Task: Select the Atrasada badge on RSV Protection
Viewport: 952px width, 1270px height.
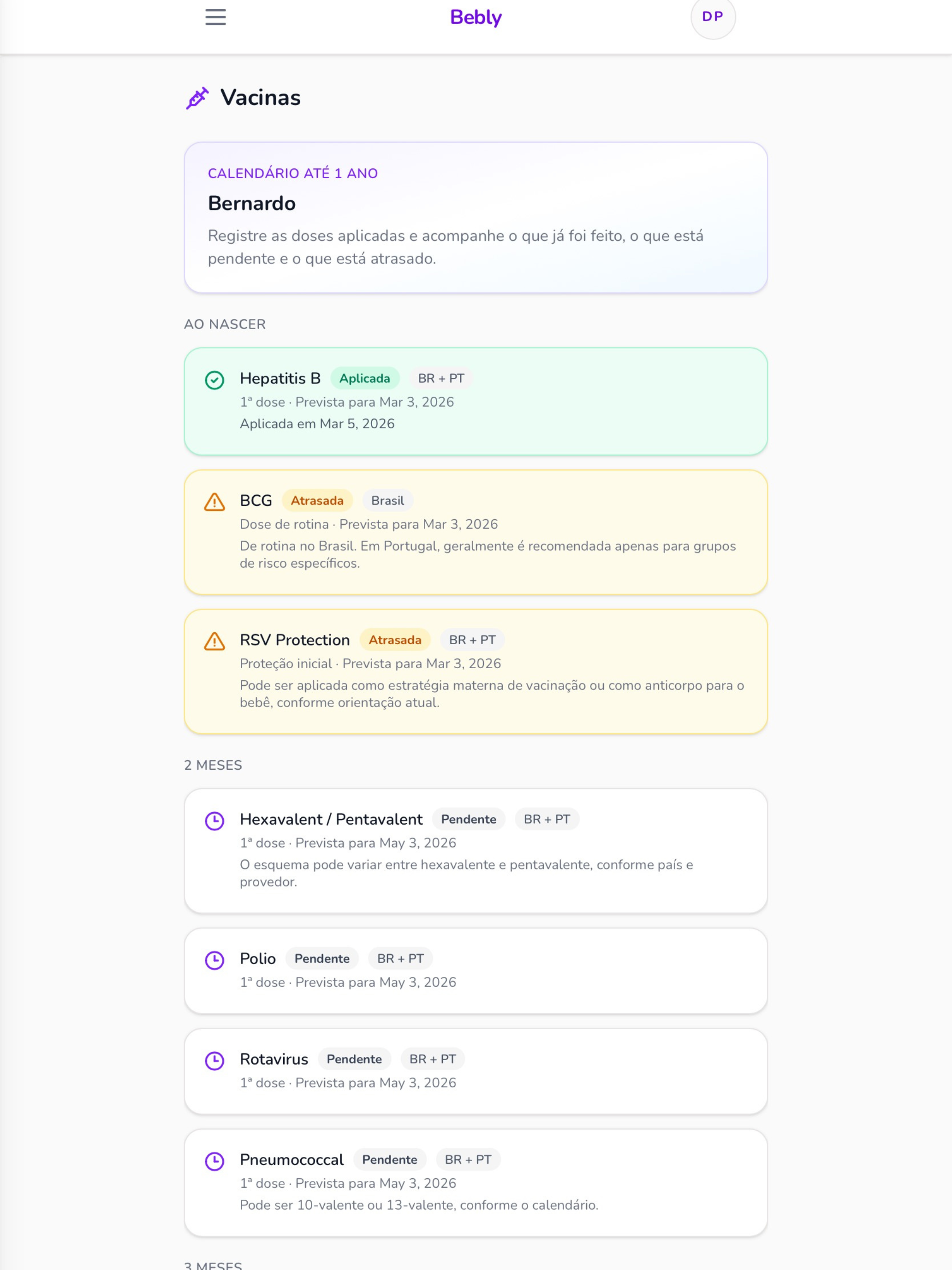Action: (x=395, y=640)
